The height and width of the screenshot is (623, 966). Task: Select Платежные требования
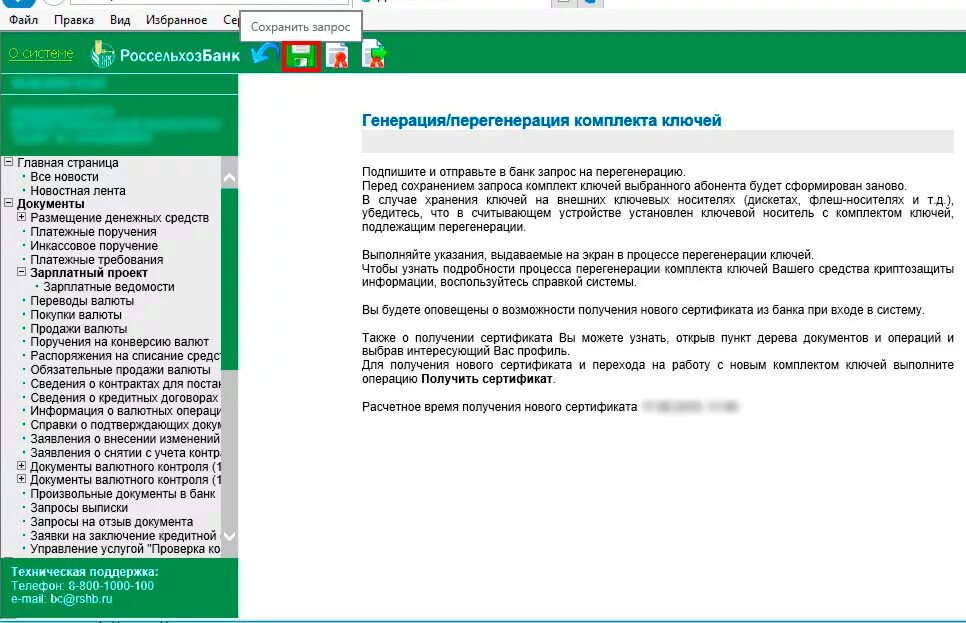tap(97, 259)
